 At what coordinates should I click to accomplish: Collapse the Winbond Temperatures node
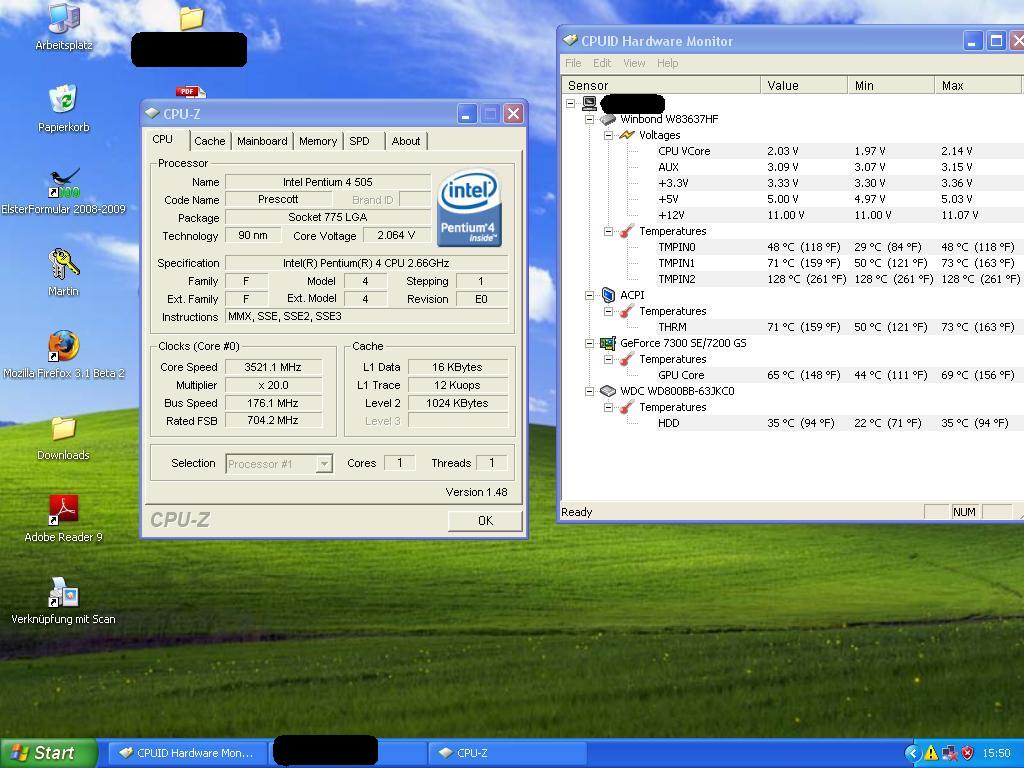pyautogui.click(x=608, y=231)
